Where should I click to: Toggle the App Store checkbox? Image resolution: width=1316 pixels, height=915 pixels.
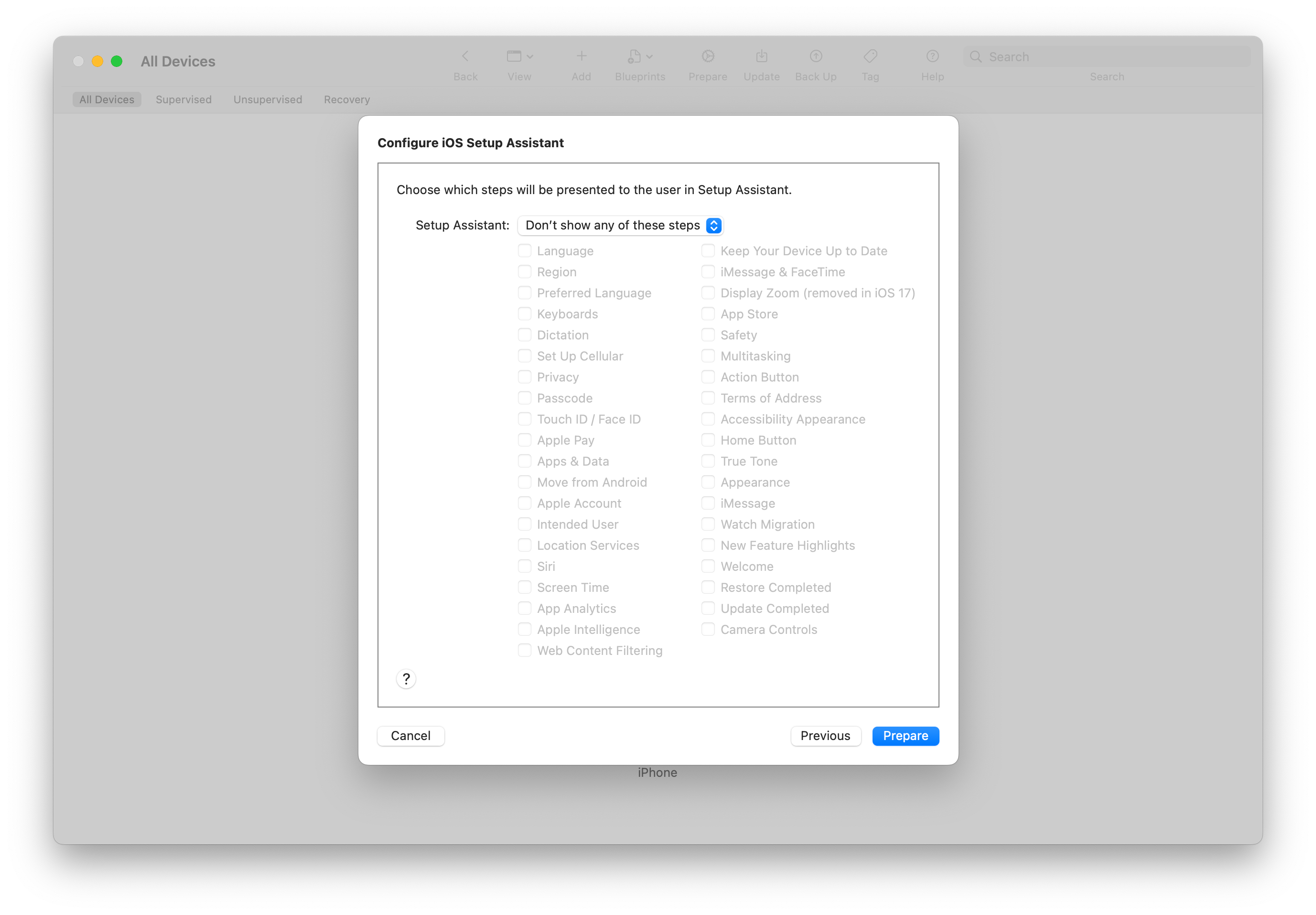point(708,314)
